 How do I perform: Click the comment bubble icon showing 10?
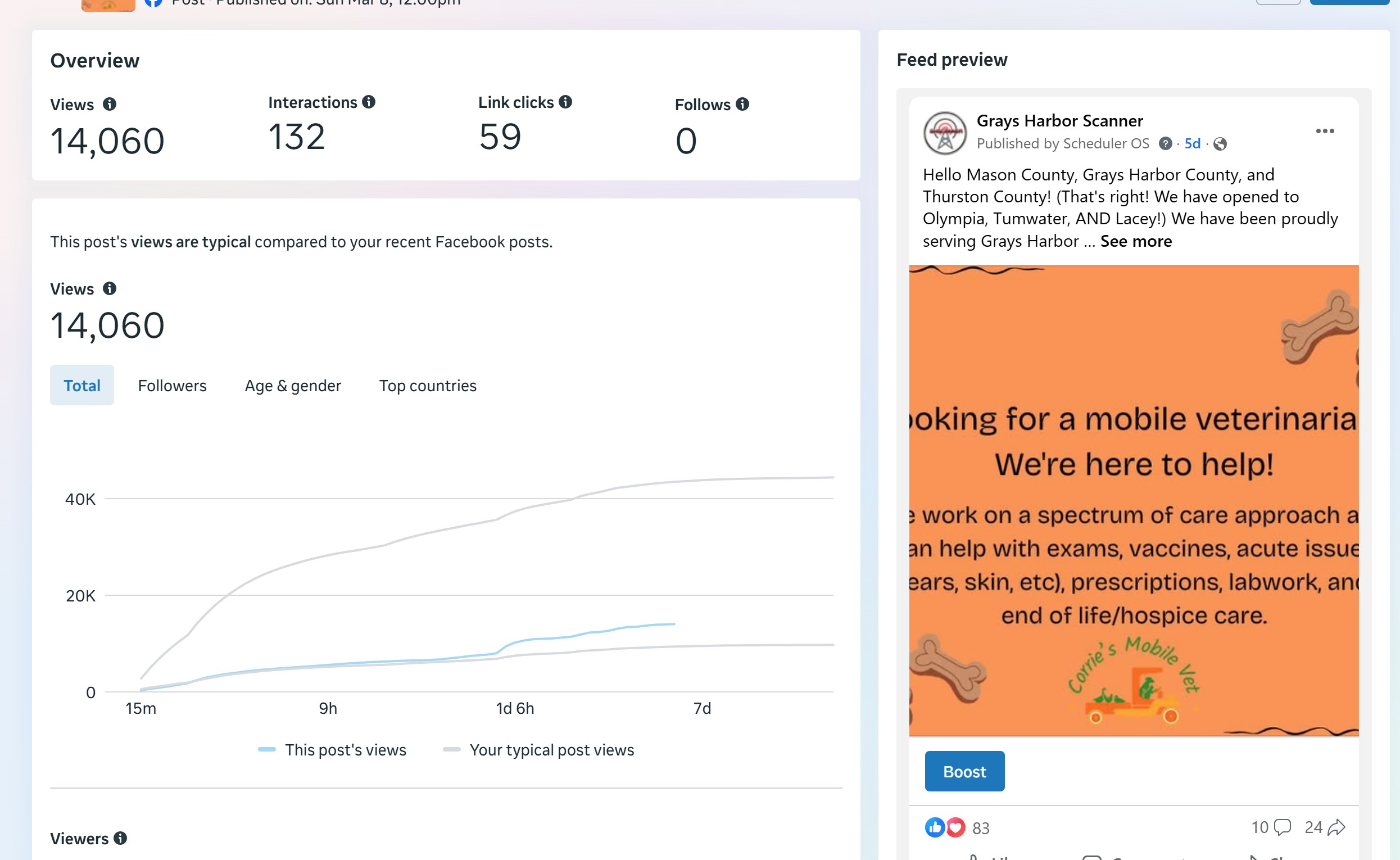1283,827
